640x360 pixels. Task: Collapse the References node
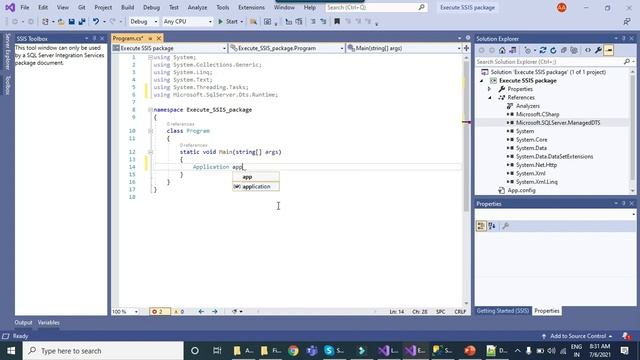489,98
